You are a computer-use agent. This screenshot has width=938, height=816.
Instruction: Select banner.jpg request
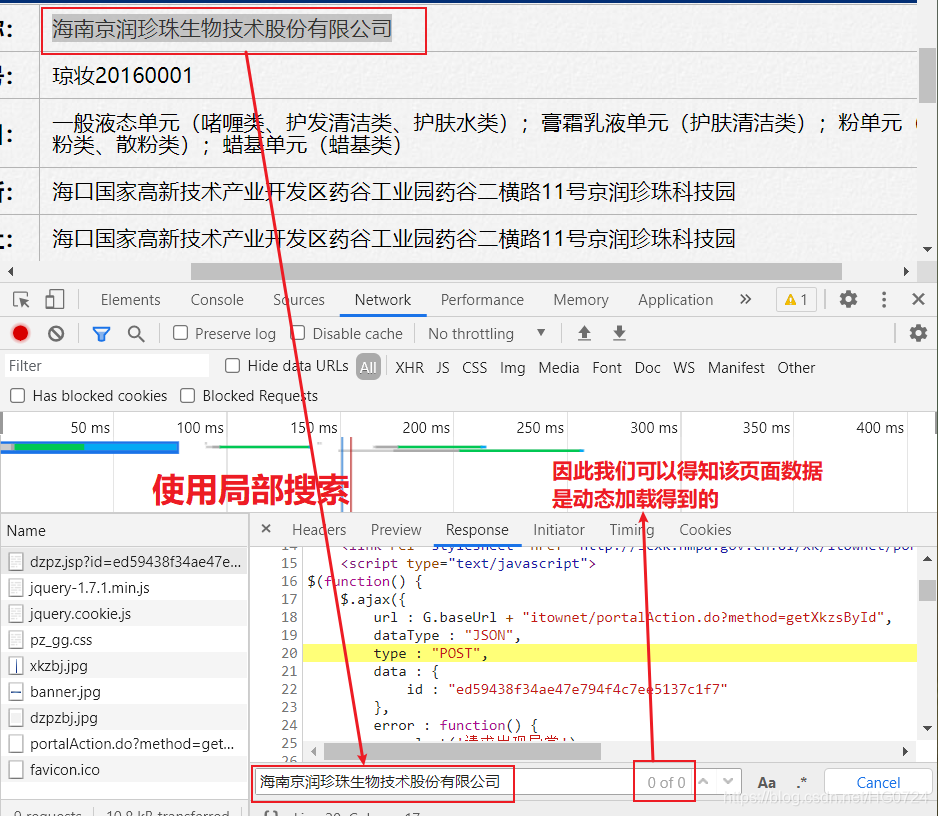[124, 692]
